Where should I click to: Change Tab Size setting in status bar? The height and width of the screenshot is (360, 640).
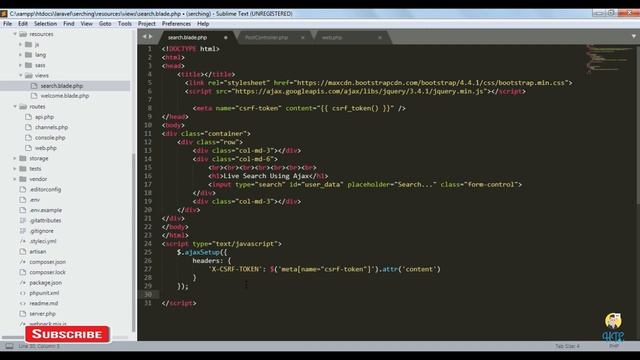[x=567, y=346]
